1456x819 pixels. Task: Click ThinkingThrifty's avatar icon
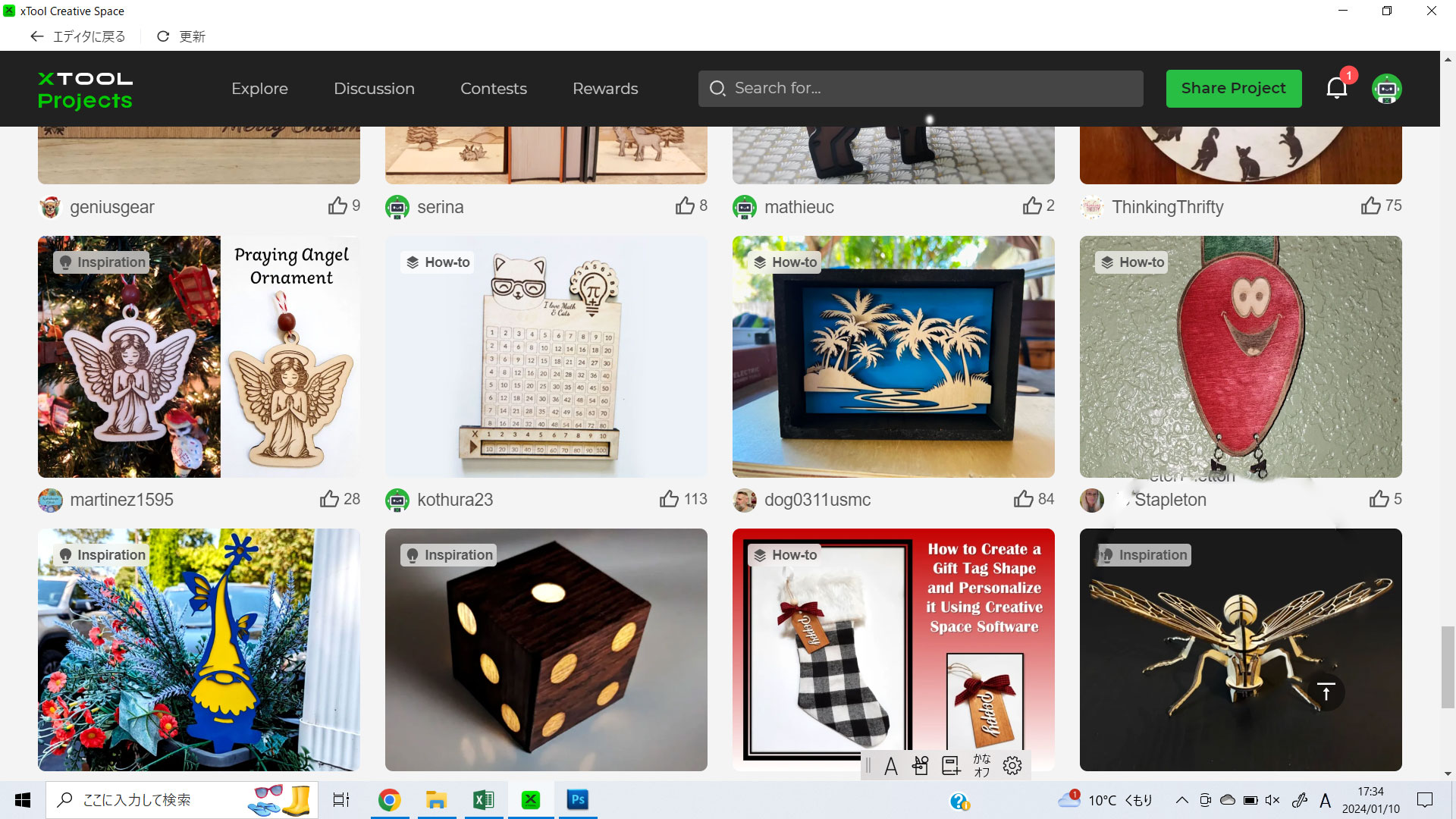pos(1092,207)
